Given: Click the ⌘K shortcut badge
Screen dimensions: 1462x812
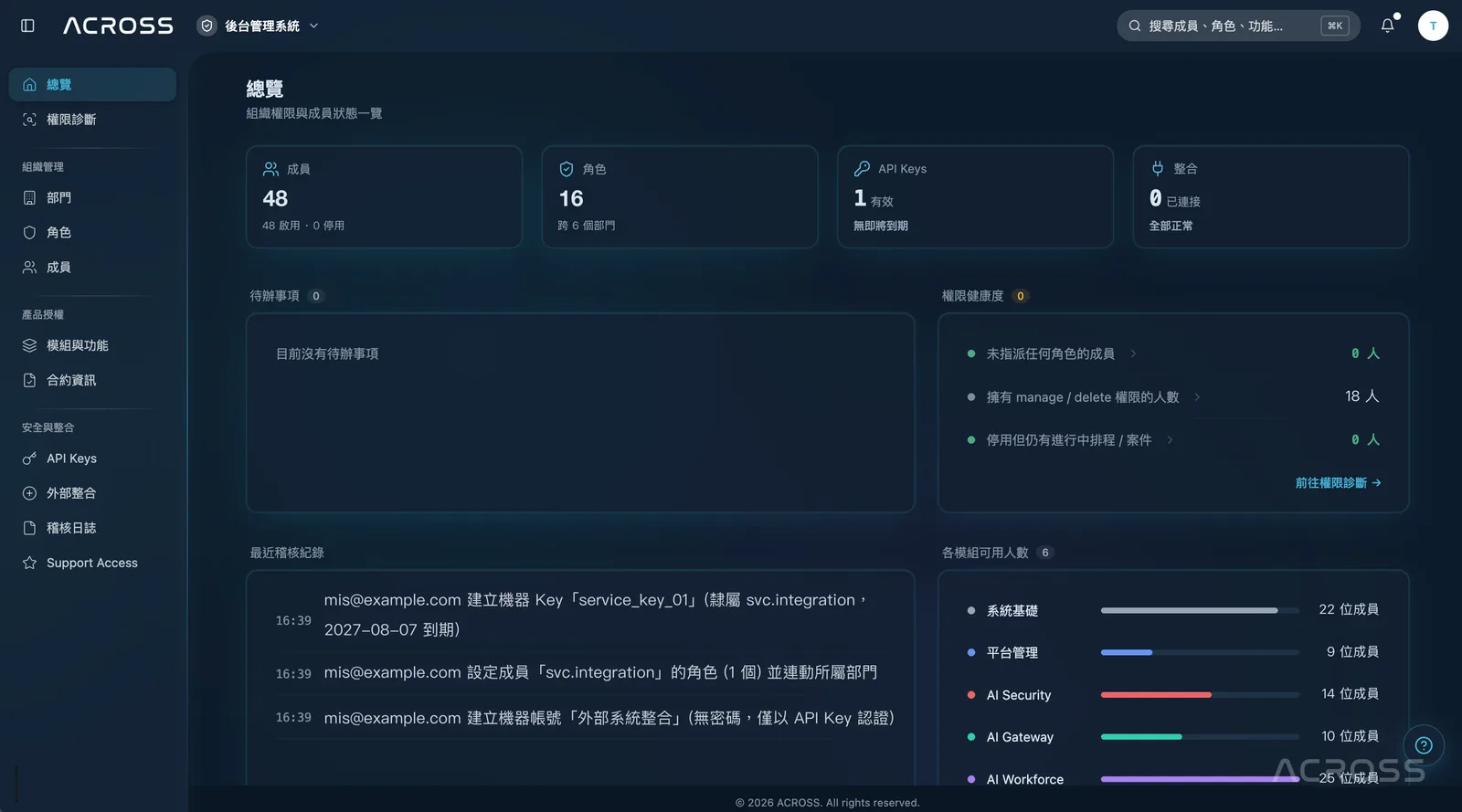Looking at the screenshot, I should (x=1335, y=26).
